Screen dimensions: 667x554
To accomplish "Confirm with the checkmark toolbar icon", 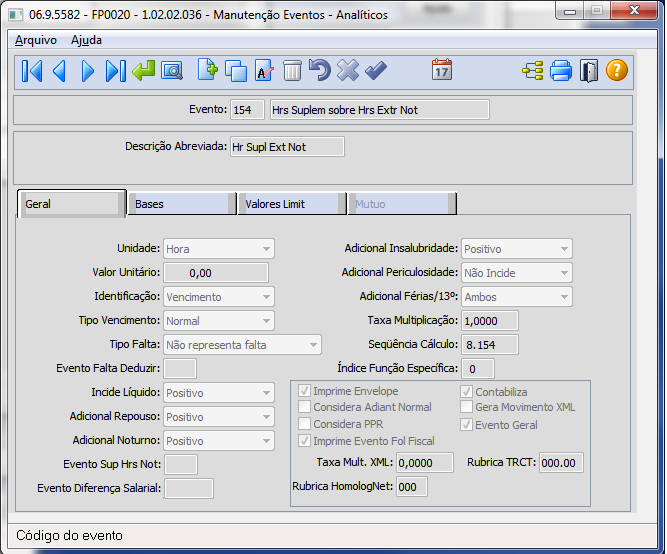I will tap(376, 71).
